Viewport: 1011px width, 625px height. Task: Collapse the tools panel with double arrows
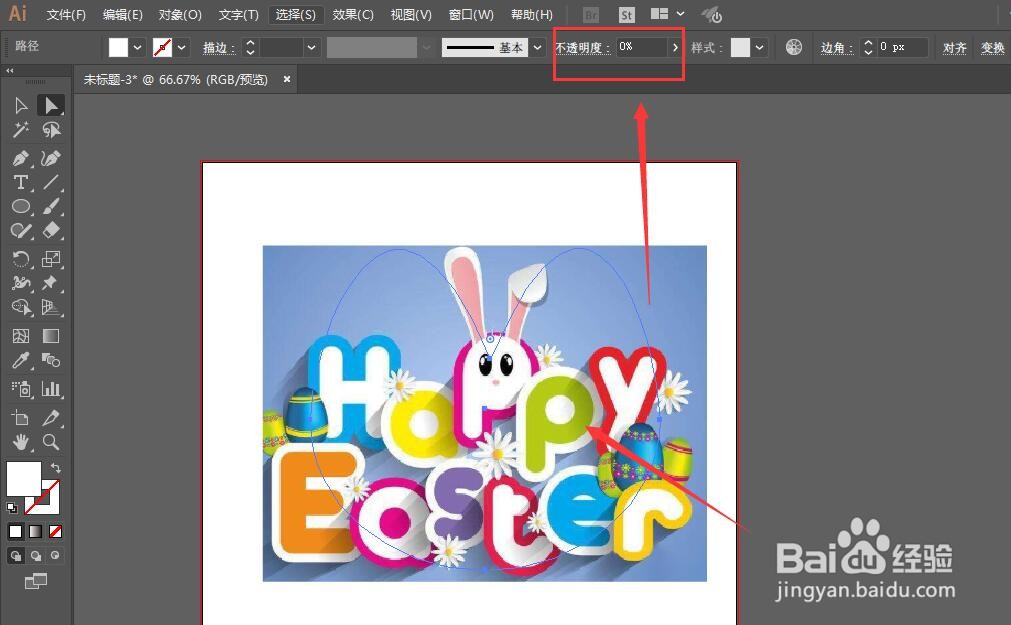click(10, 70)
